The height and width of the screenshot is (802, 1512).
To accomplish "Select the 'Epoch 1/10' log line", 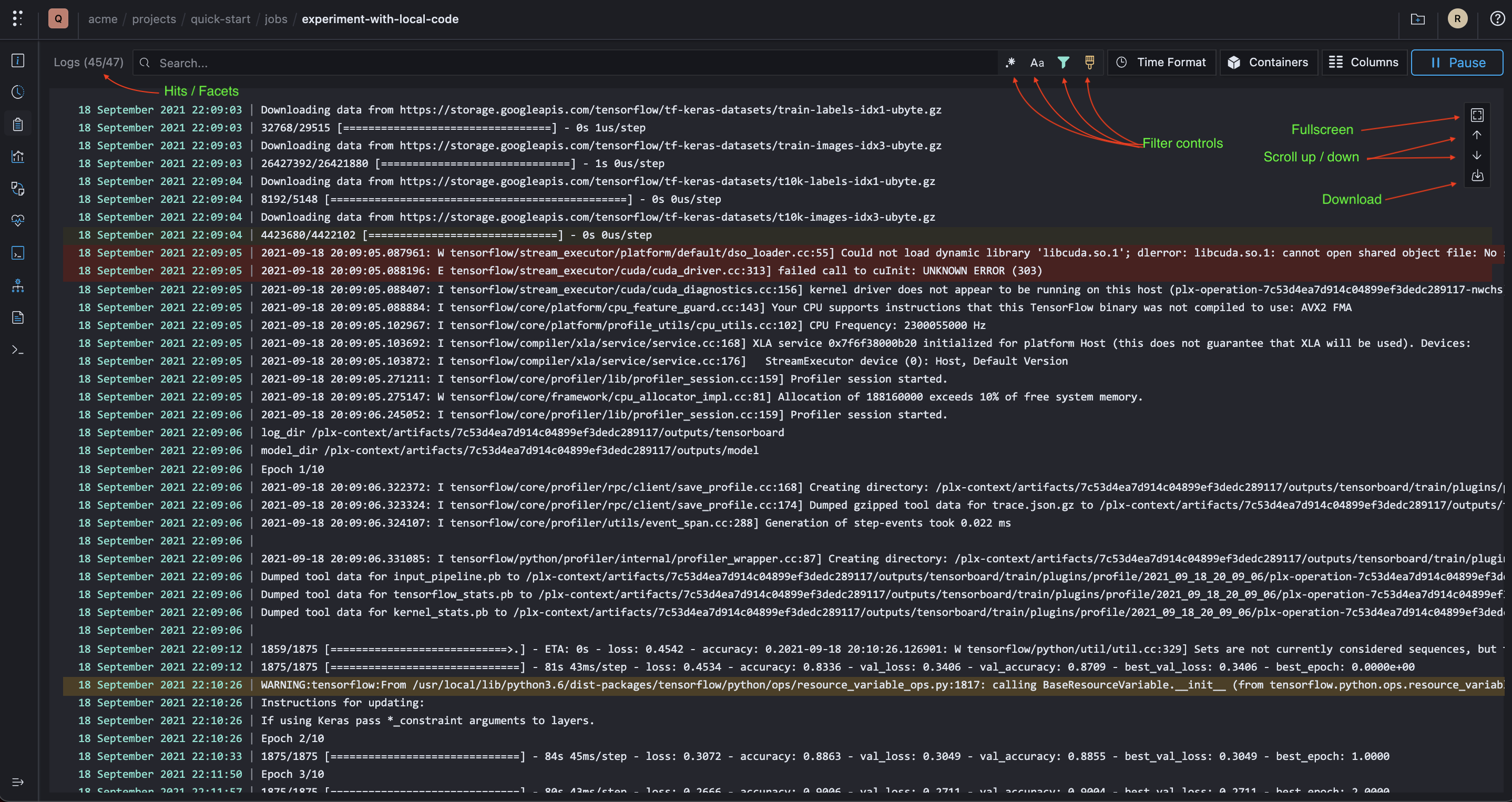I will pos(778,469).
